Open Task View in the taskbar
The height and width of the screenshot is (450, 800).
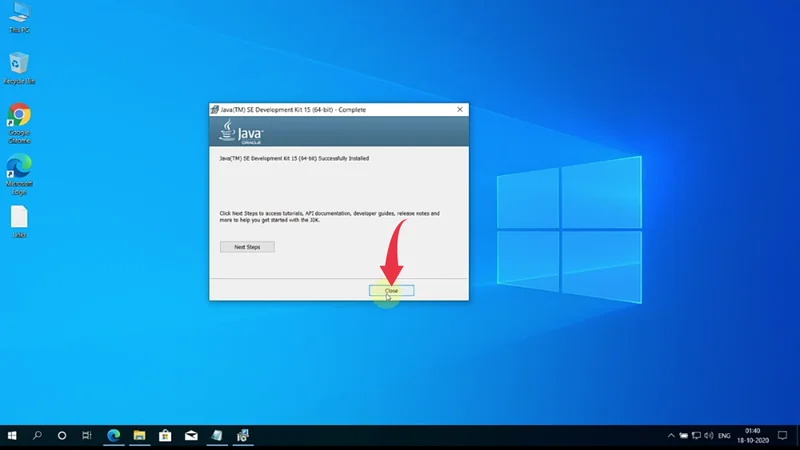tap(87, 436)
